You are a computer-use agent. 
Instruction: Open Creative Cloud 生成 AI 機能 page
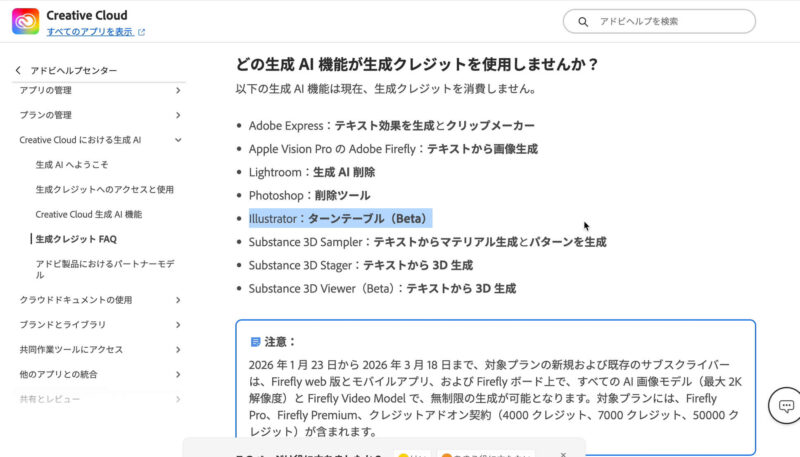89,214
